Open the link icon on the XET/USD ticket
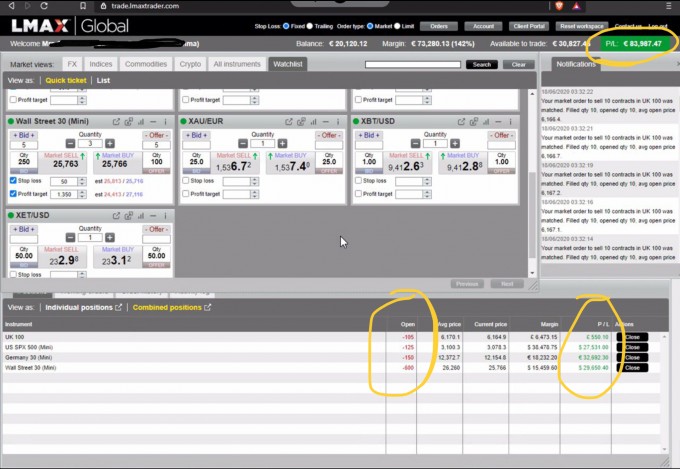The image size is (680, 469). click(x=129, y=216)
